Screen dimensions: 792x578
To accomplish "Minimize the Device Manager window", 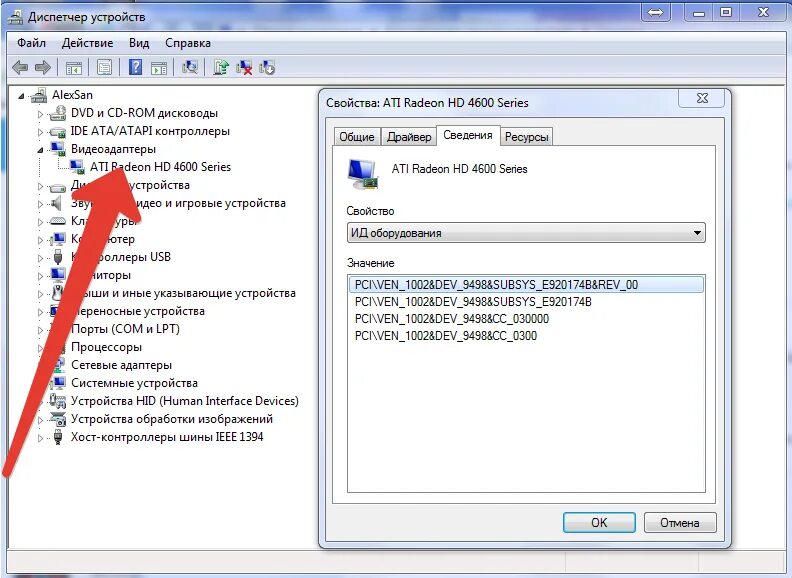I will 699,13.
